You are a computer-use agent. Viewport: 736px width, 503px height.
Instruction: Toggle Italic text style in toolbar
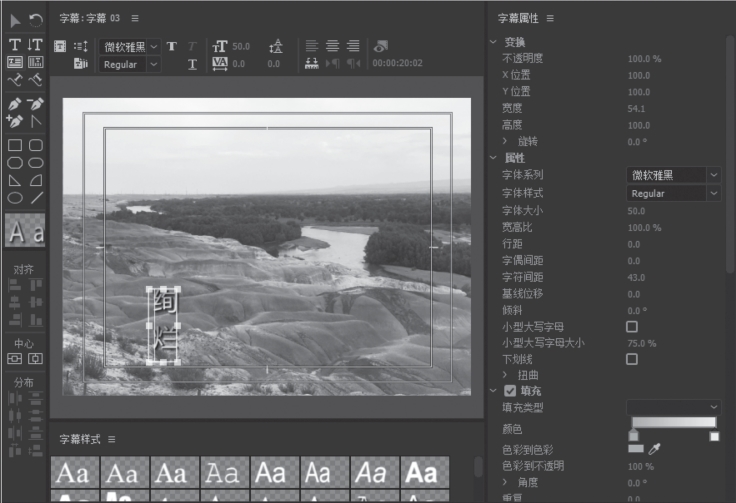pyautogui.click(x=192, y=46)
